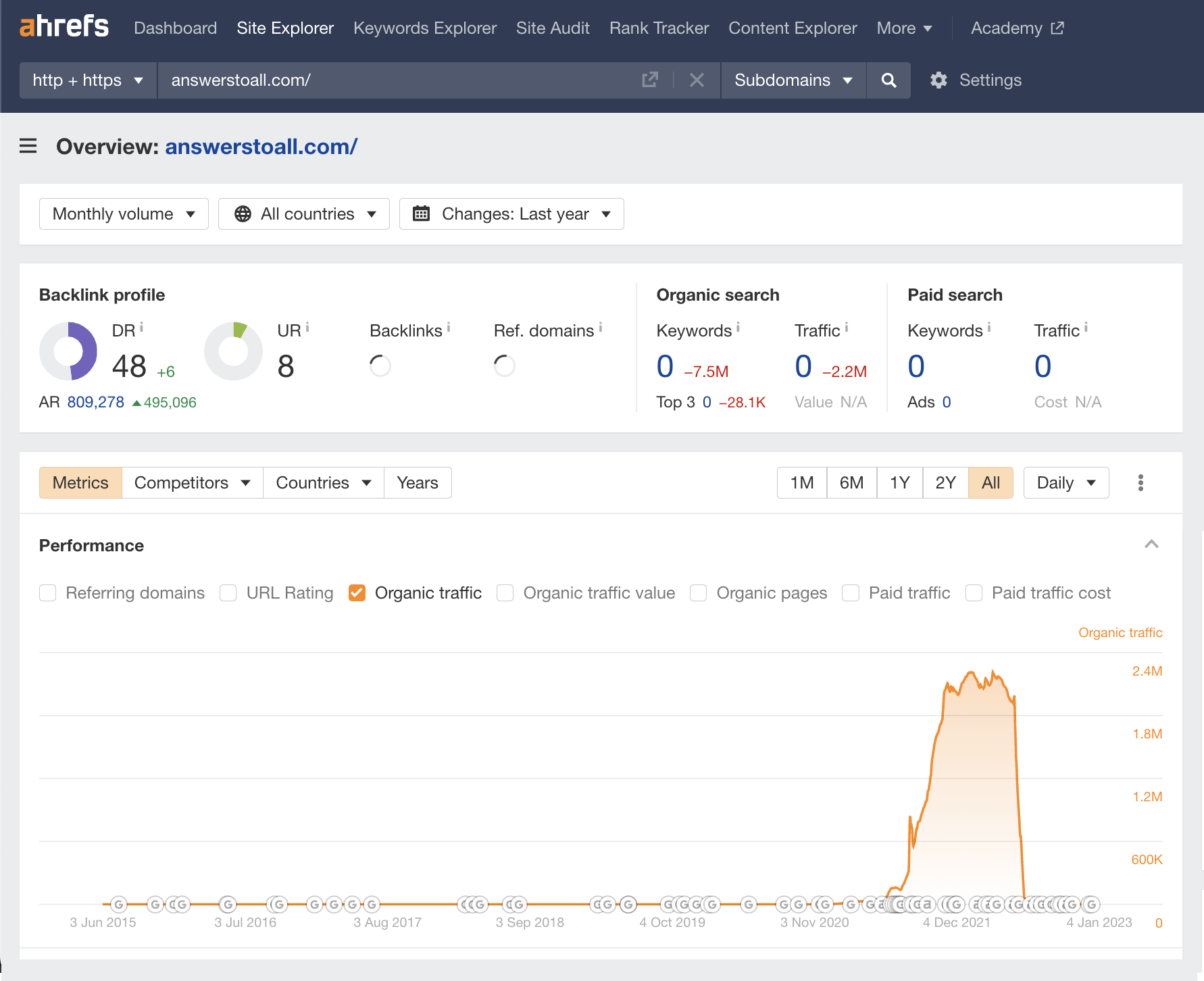Click the Ahrefs logo
This screenshot has width=1204, height=981.
coord(64,27)
